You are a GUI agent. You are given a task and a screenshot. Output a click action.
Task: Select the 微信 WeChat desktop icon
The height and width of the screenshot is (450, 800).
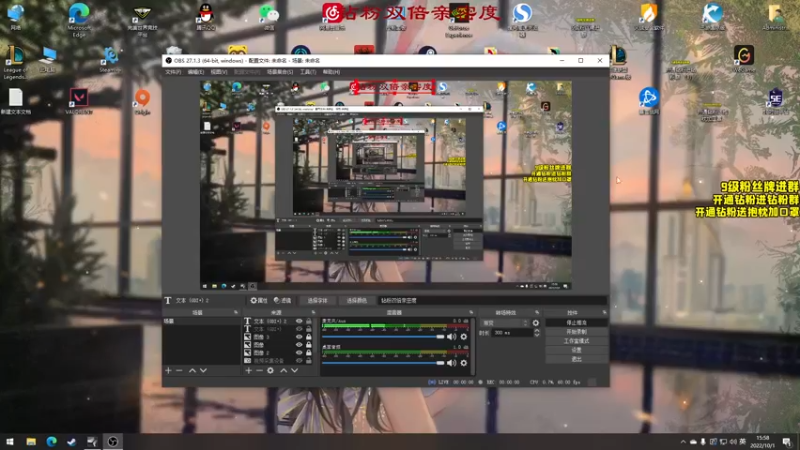(269, 16)
